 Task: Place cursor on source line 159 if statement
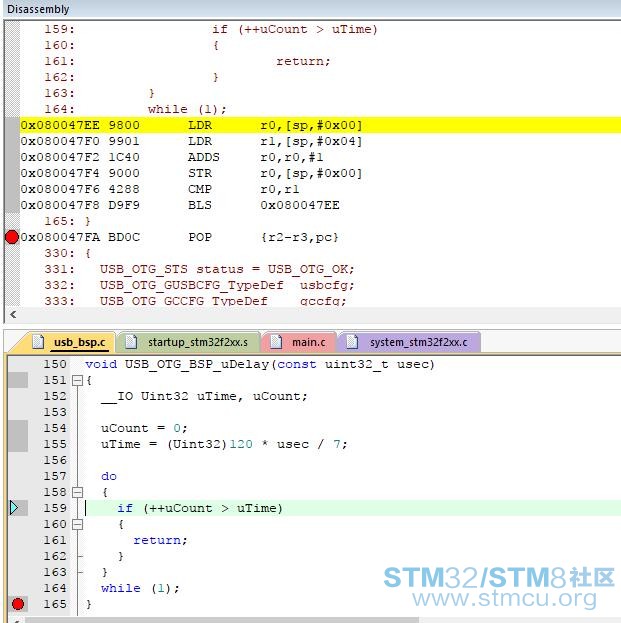point(200,508)
